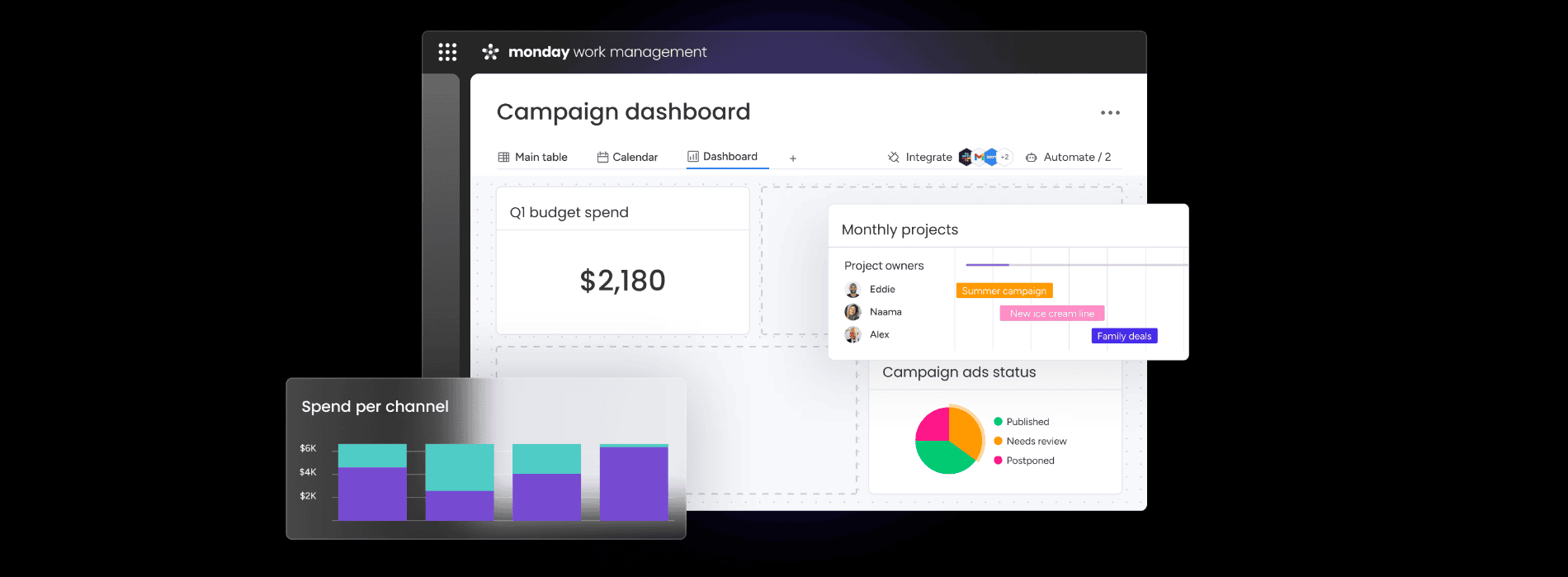
Task: Click the Q1 budget spend $2,180 value
Action: [x=622, y=281]
